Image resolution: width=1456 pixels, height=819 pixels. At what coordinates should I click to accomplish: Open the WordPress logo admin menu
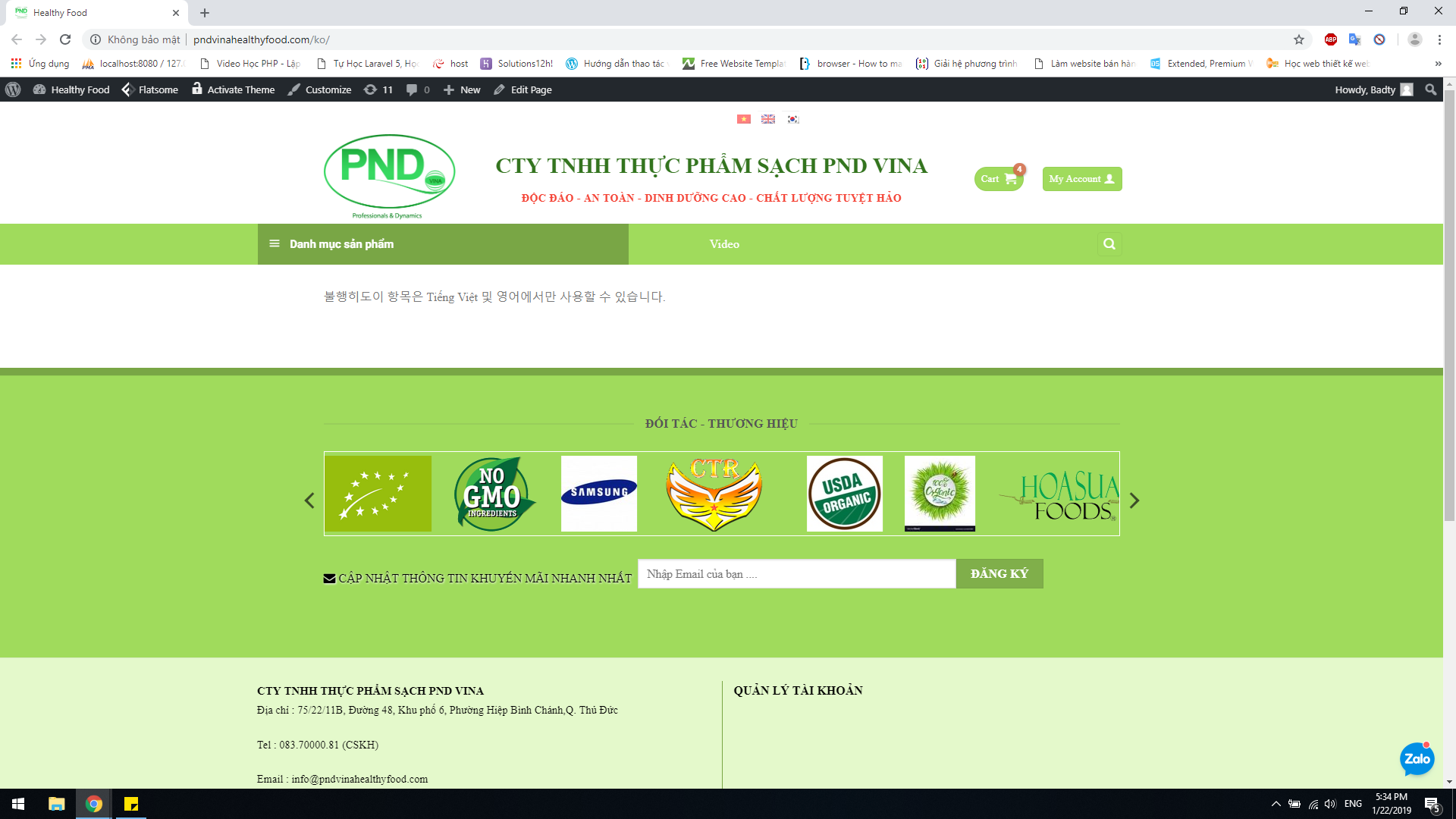pos(13,89)
